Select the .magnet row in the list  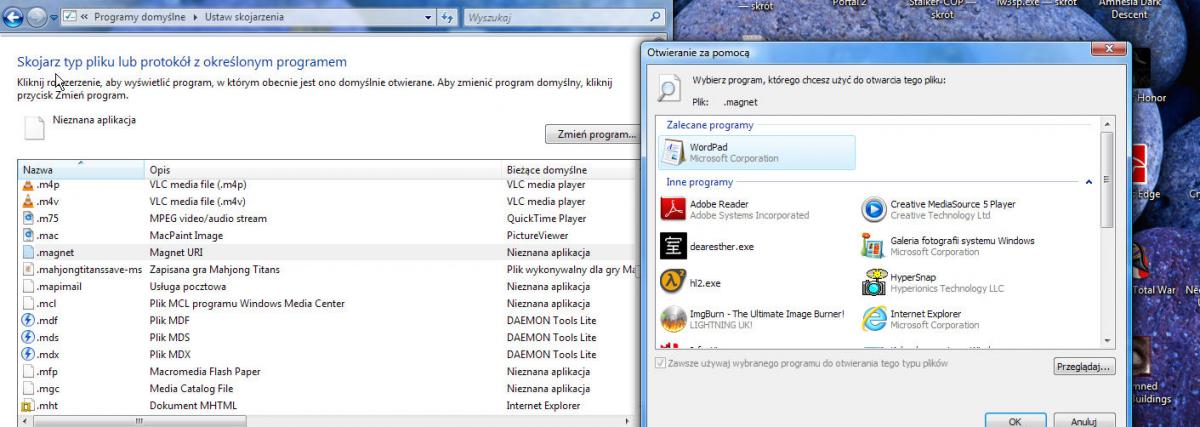329,253
